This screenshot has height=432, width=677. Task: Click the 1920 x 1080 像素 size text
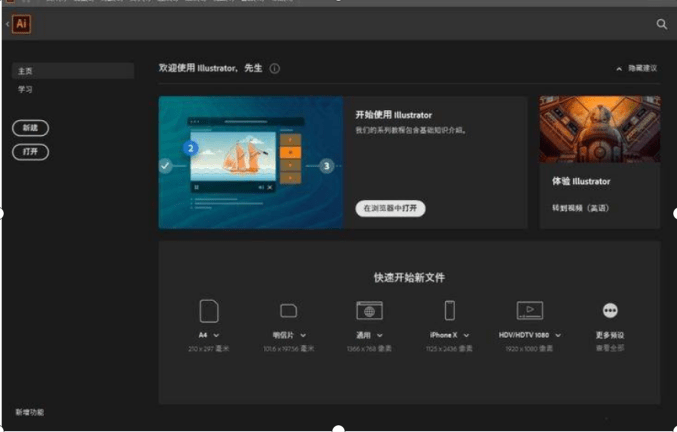(x=529, y=349)
